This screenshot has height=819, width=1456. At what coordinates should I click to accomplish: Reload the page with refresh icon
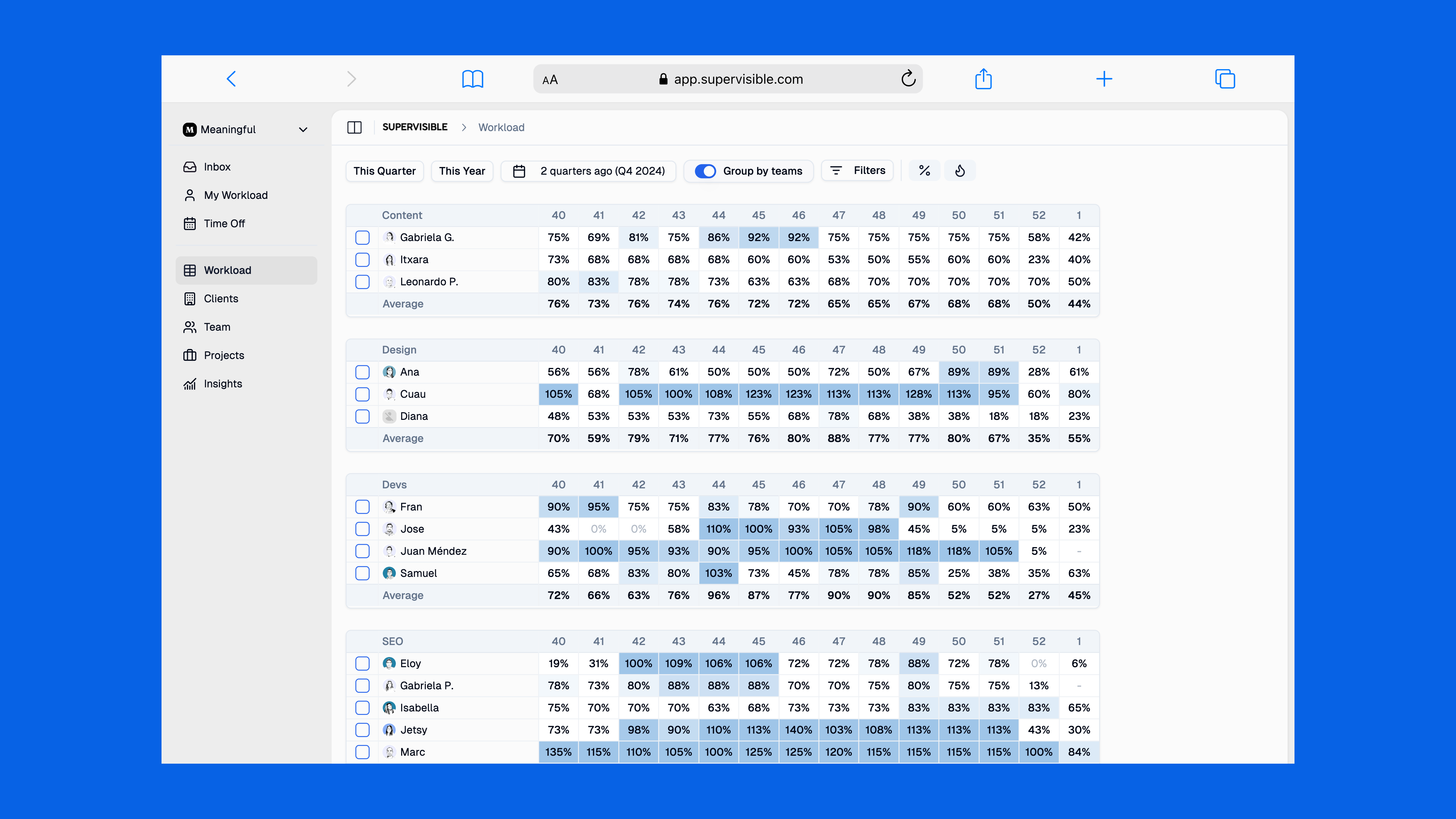[x=908, y=79]
